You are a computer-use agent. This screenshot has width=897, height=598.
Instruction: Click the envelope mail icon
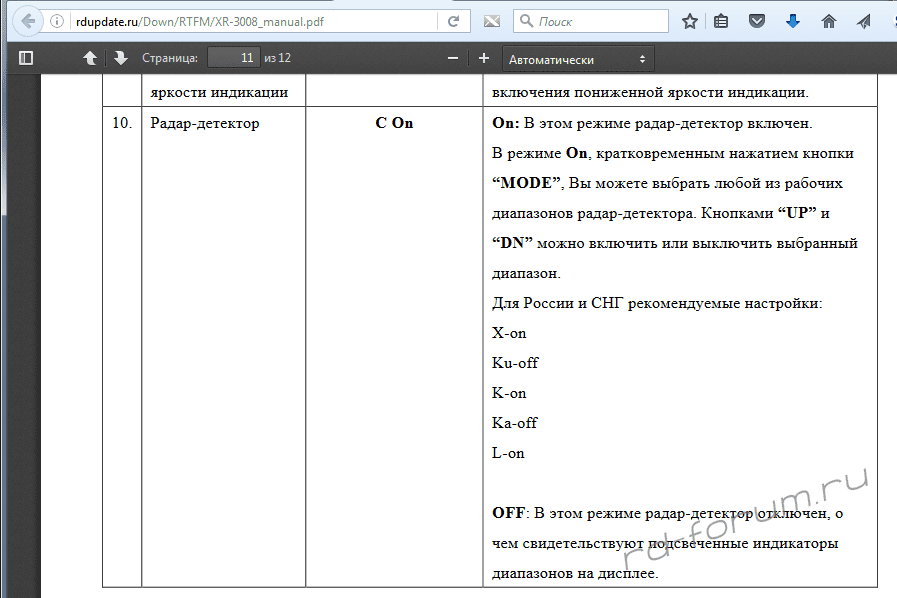[492, 21]
